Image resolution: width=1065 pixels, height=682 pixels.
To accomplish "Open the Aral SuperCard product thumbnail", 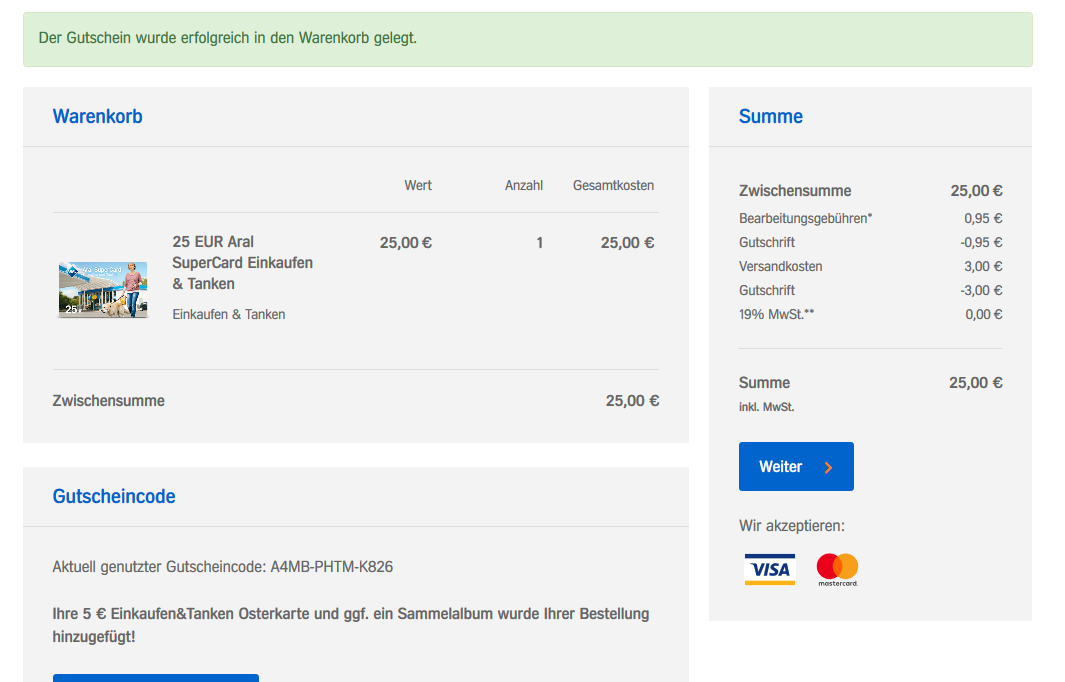I will [103, 290].
